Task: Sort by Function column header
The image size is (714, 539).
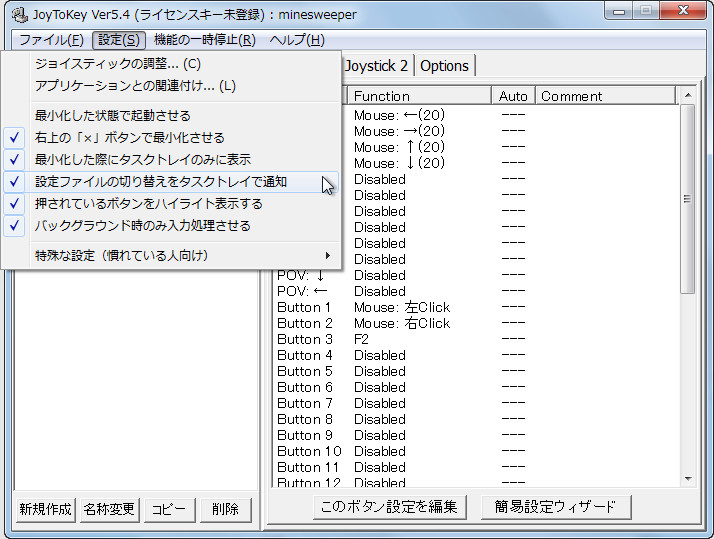Action: 419,96
